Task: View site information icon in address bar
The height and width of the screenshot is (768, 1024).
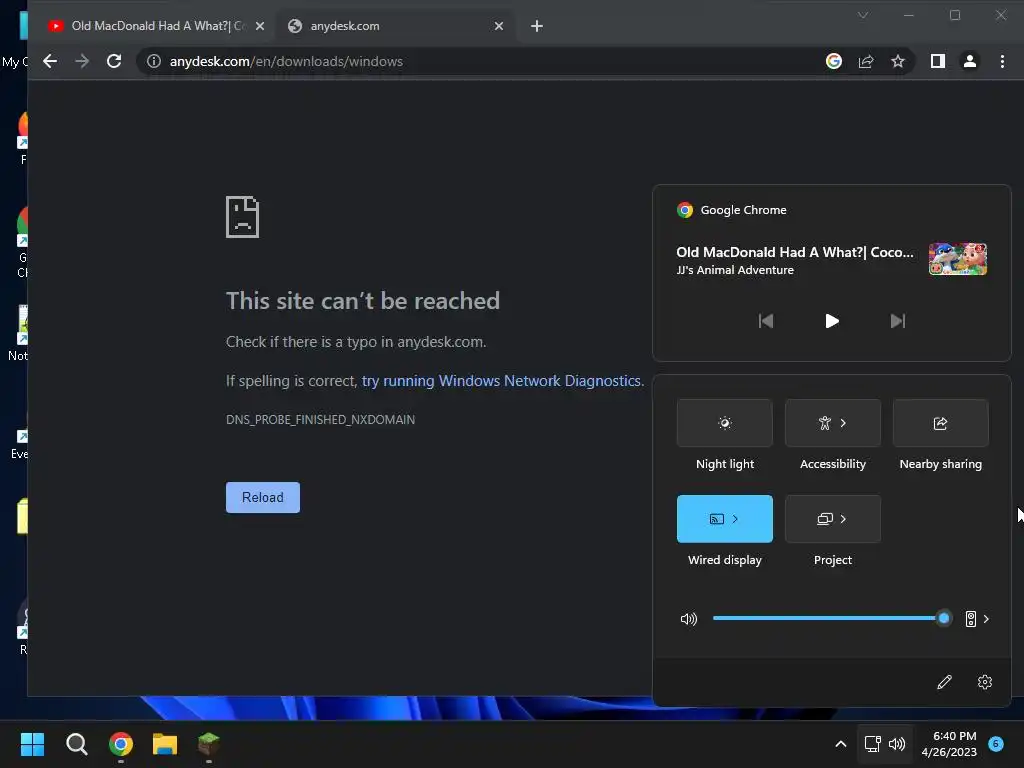Action: tap(153, 61)
